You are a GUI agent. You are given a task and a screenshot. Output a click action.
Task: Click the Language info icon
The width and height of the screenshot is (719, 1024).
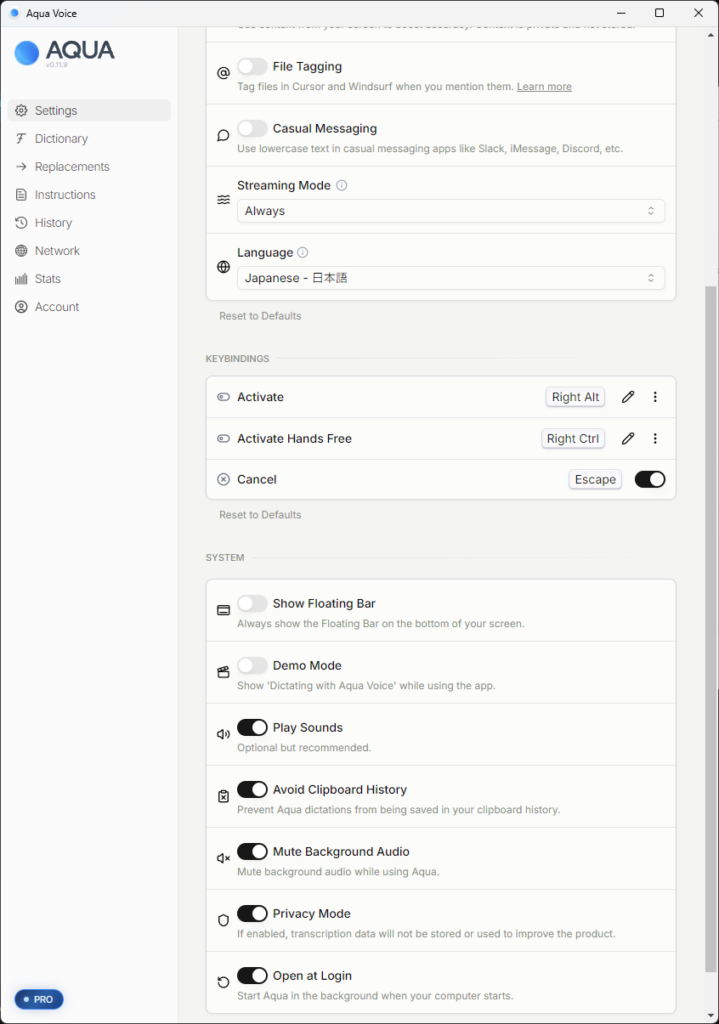coord(303,253)
